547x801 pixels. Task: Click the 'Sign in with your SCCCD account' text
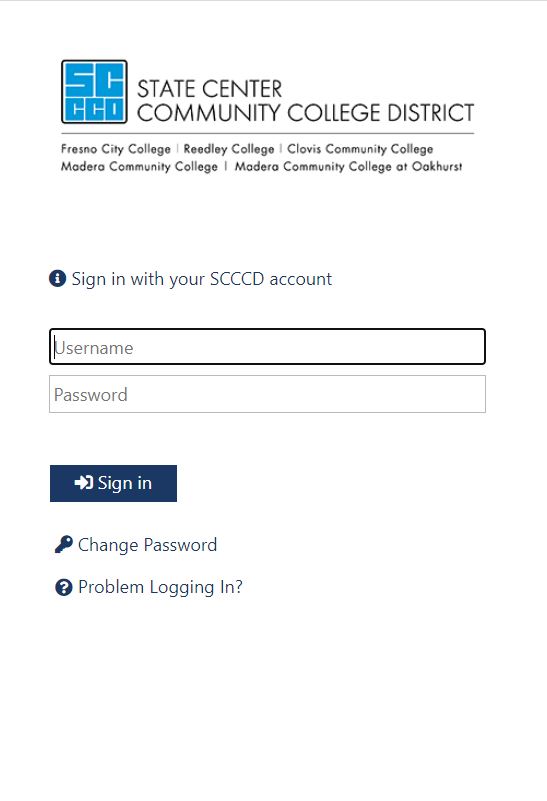[x=202, y=279]
